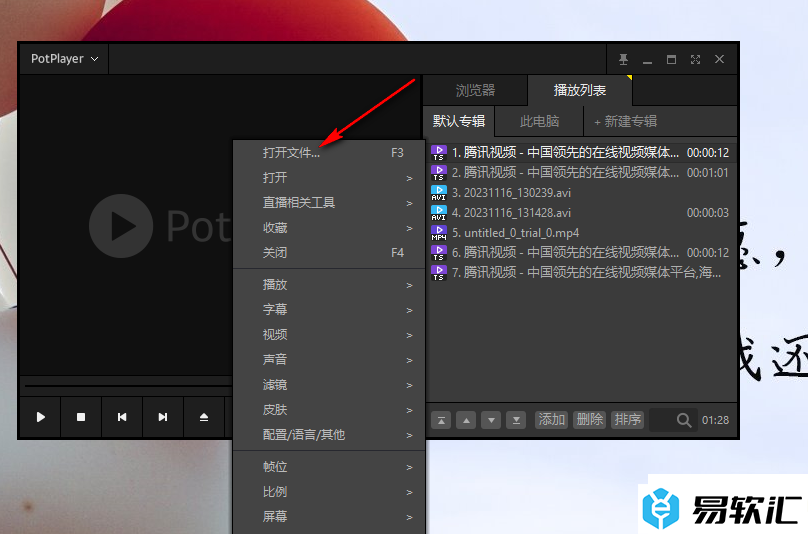808x534 pixels.
Task: Click the TS file icon of item 1
Action: [x=439, y=153]
